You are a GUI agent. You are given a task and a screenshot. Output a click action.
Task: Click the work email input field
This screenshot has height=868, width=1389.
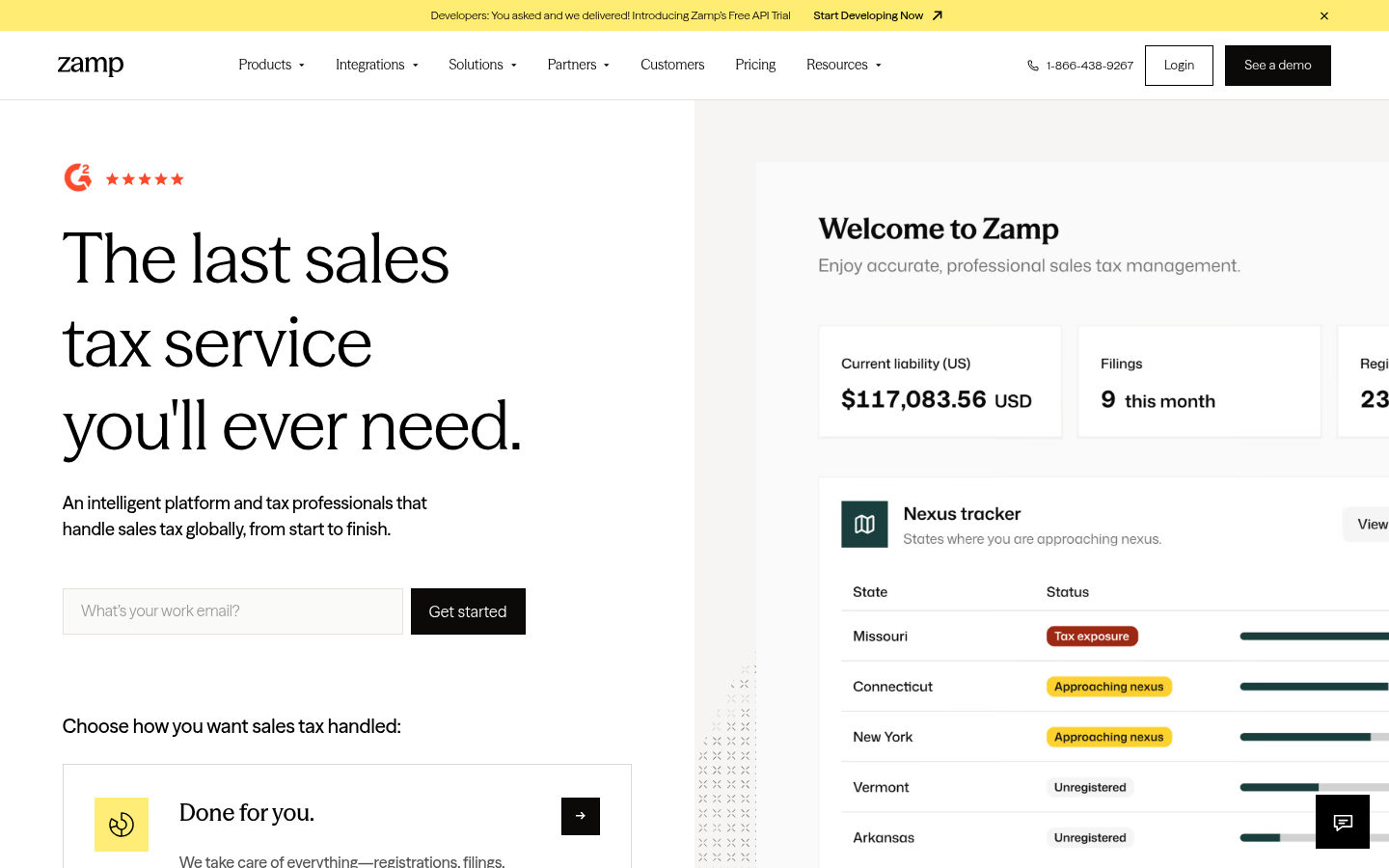232,611
